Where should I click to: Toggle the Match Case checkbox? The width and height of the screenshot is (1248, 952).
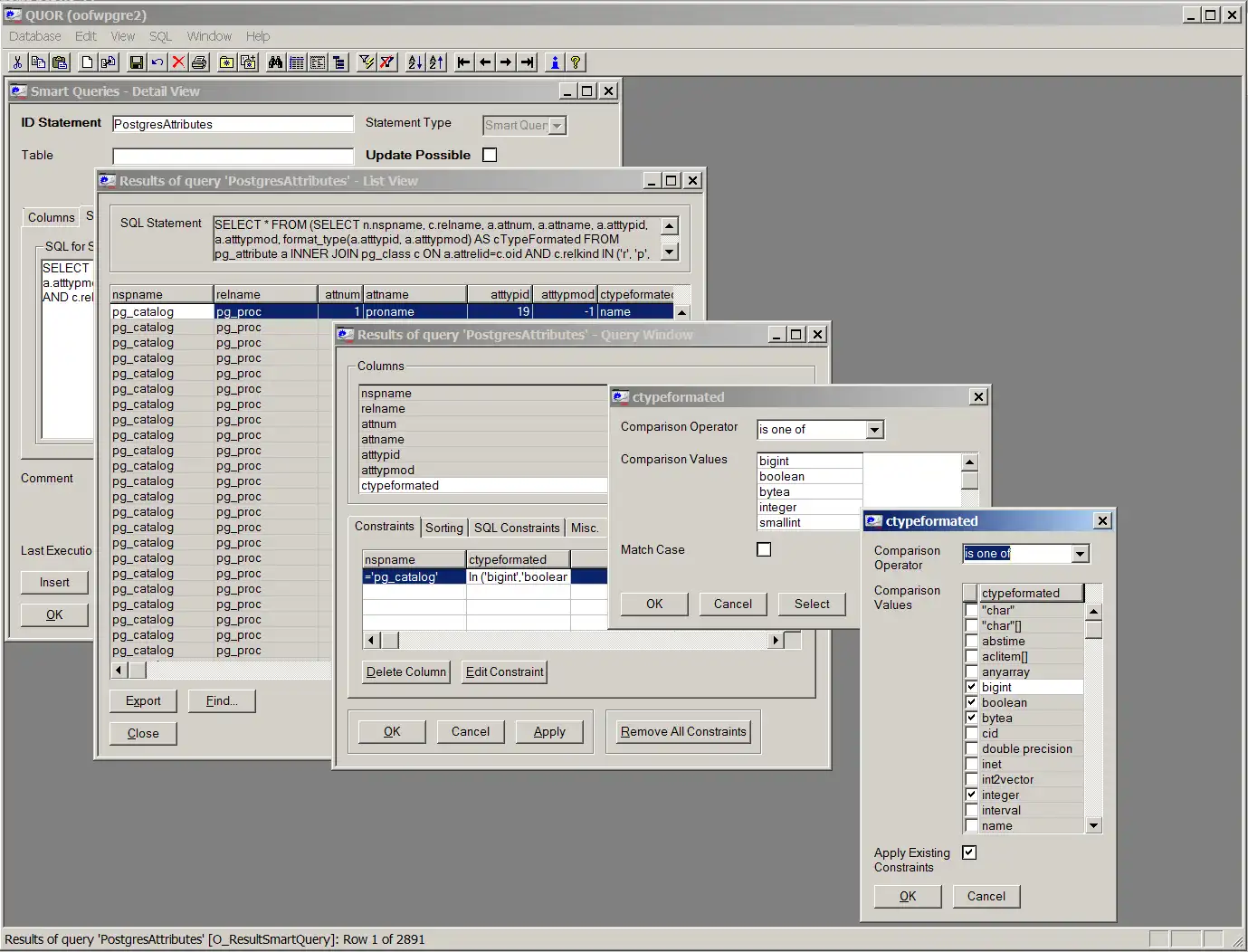click(764, 549)
